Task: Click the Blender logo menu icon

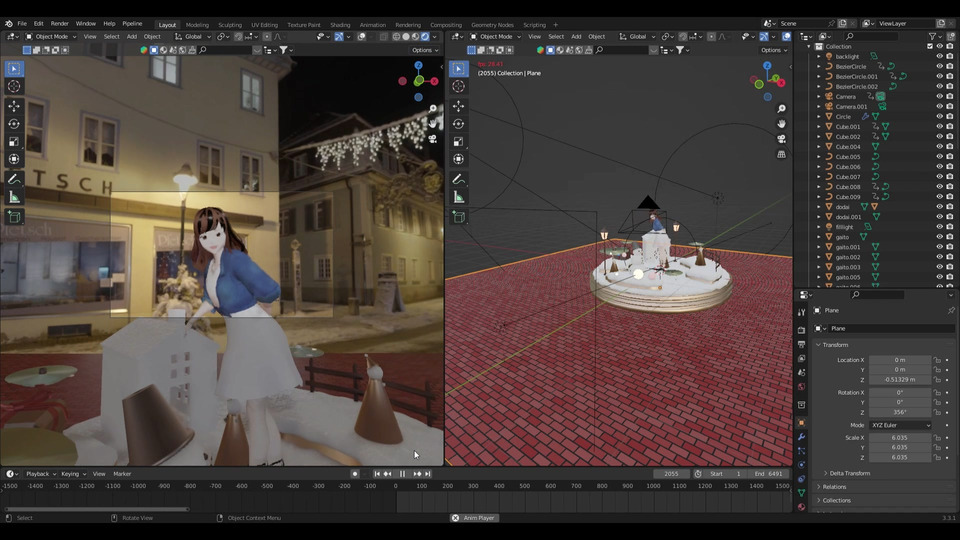Action: tap(9, 23)
